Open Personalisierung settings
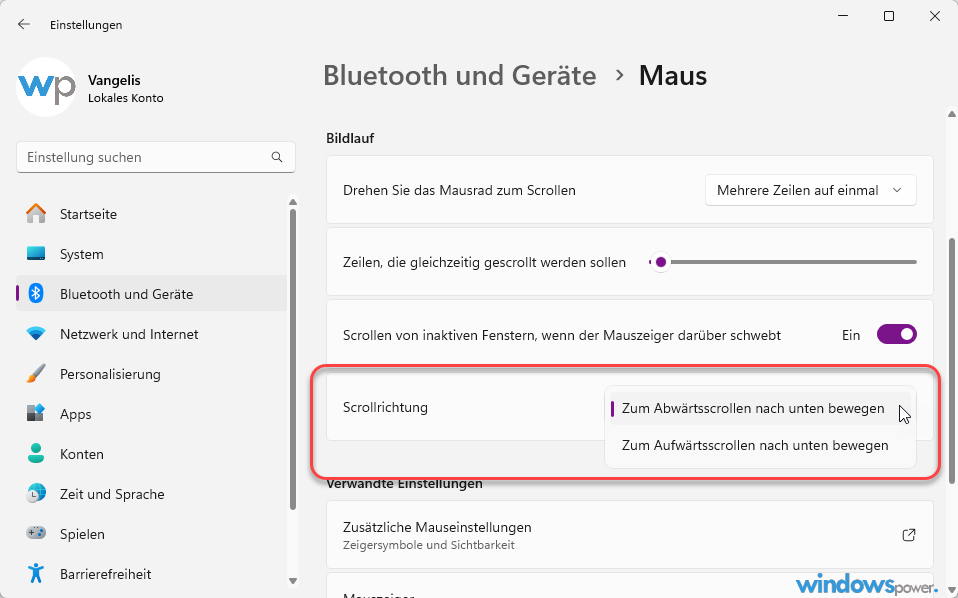This screenshot has height=598, width=958. 152,374
